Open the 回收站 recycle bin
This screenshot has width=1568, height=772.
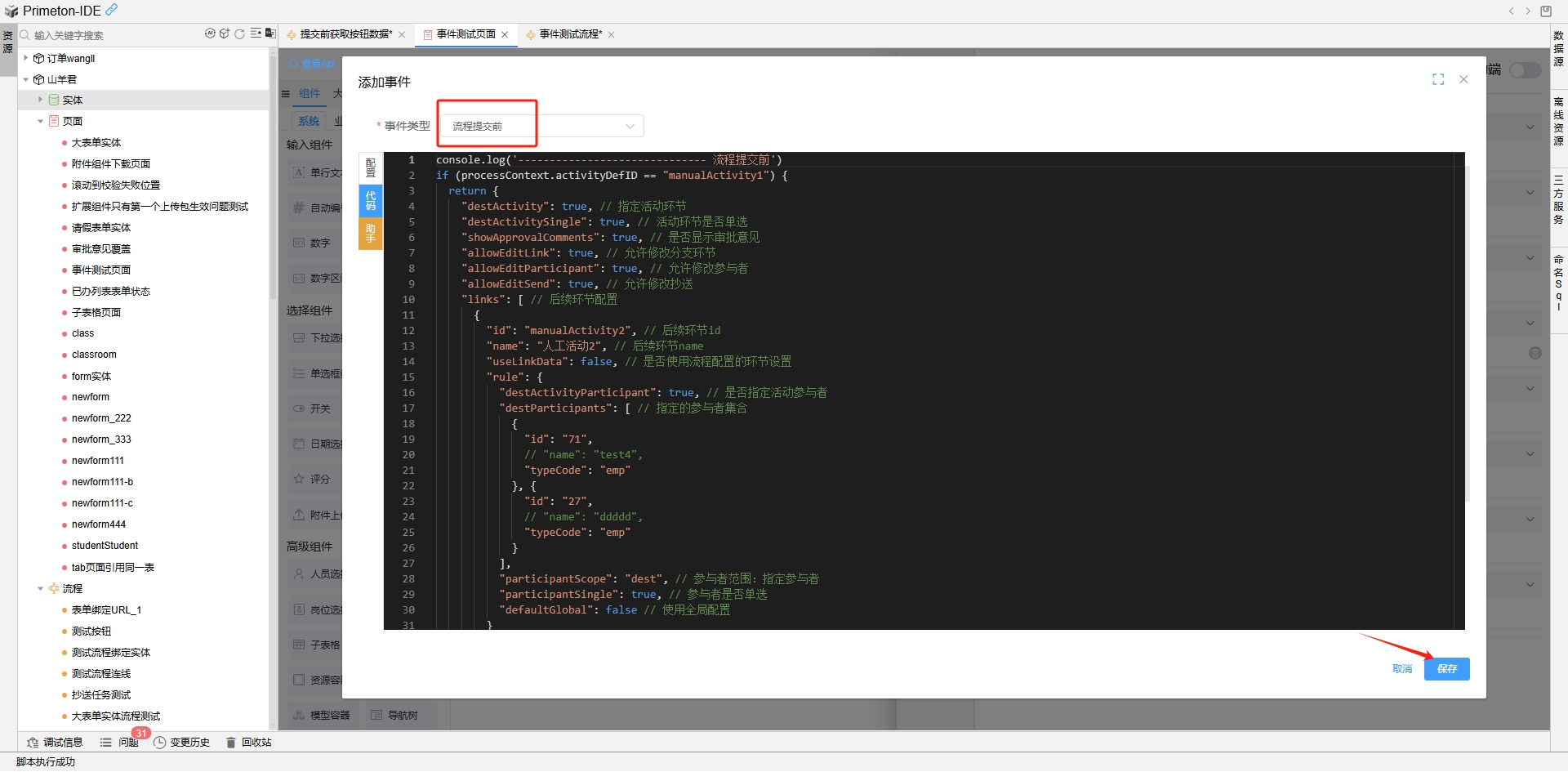pos(249,743)
